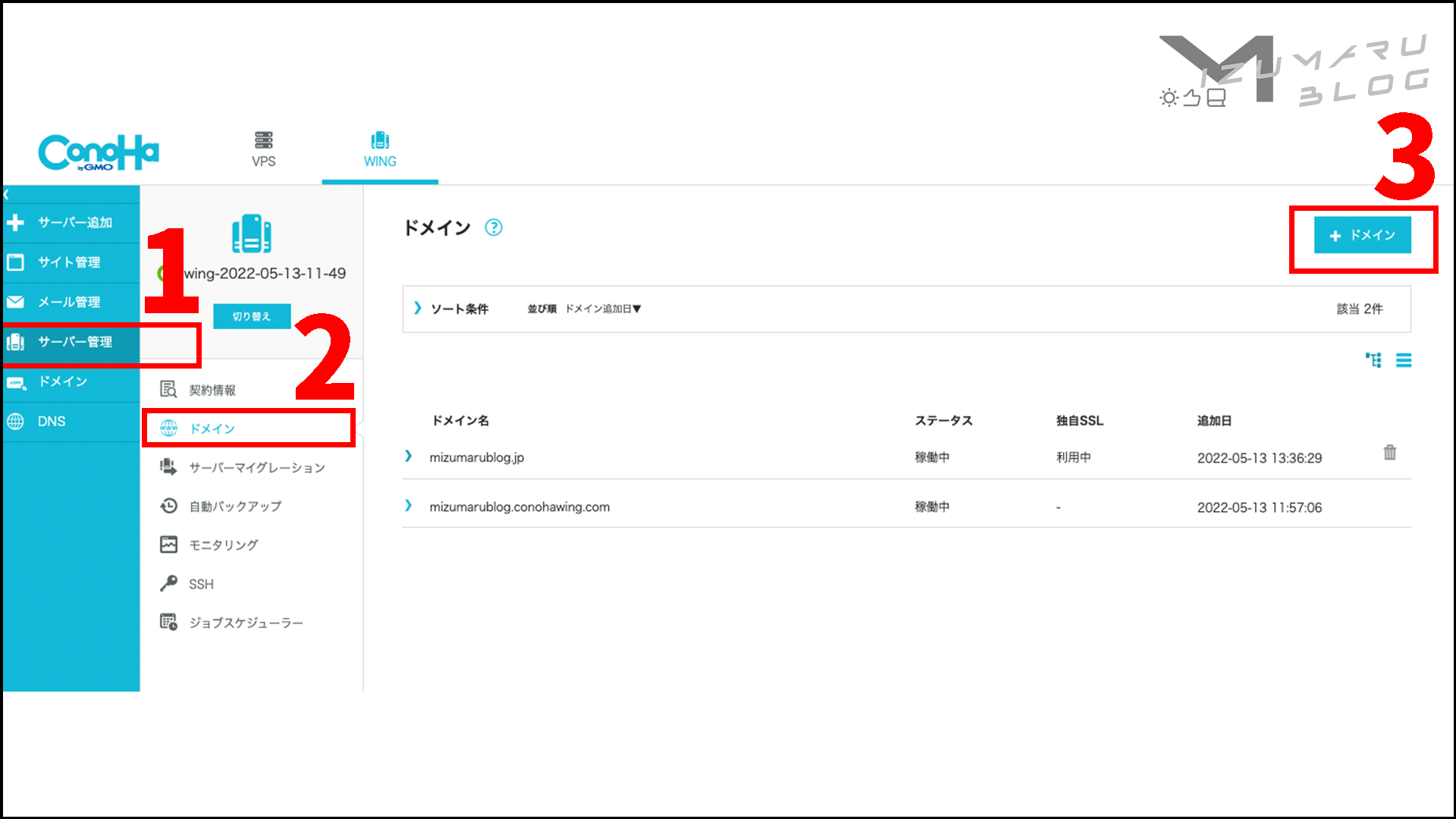Click the 独自SSL column header
1456x819 pixels.
pos(1080,420)
